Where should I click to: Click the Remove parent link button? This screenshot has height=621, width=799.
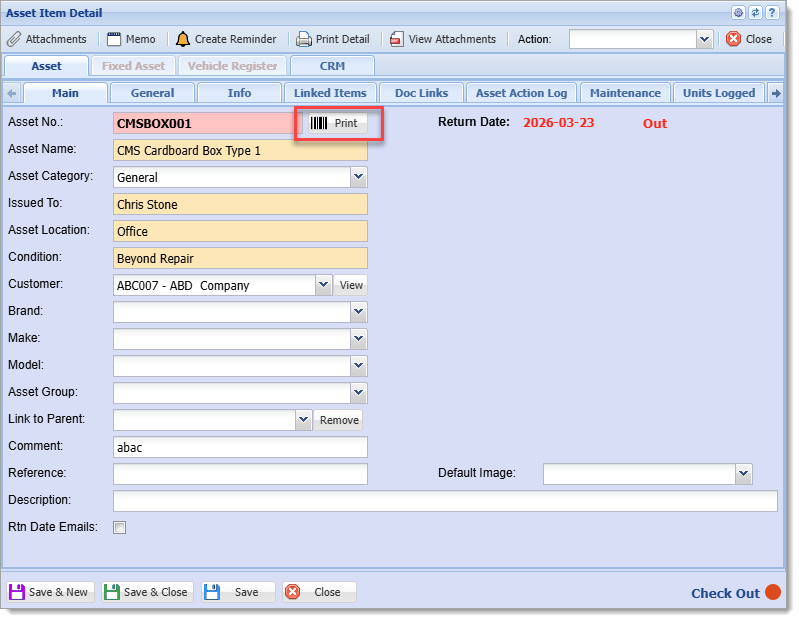click(338, 420)
